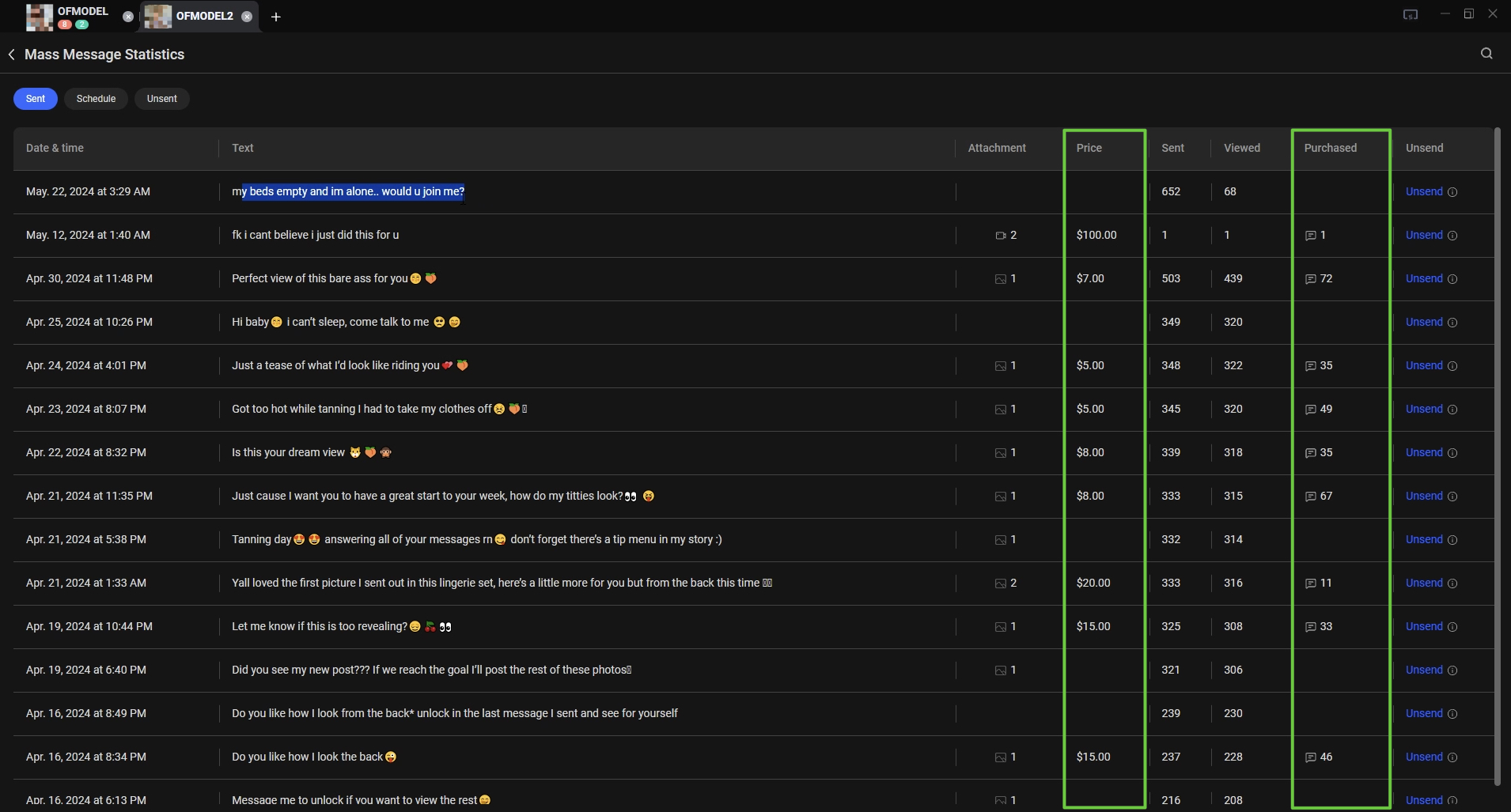The width and height of the screenshot is (1511, 812).
Task: Switch to the Unsent filter tab
Action: click(x=161, y=99)
